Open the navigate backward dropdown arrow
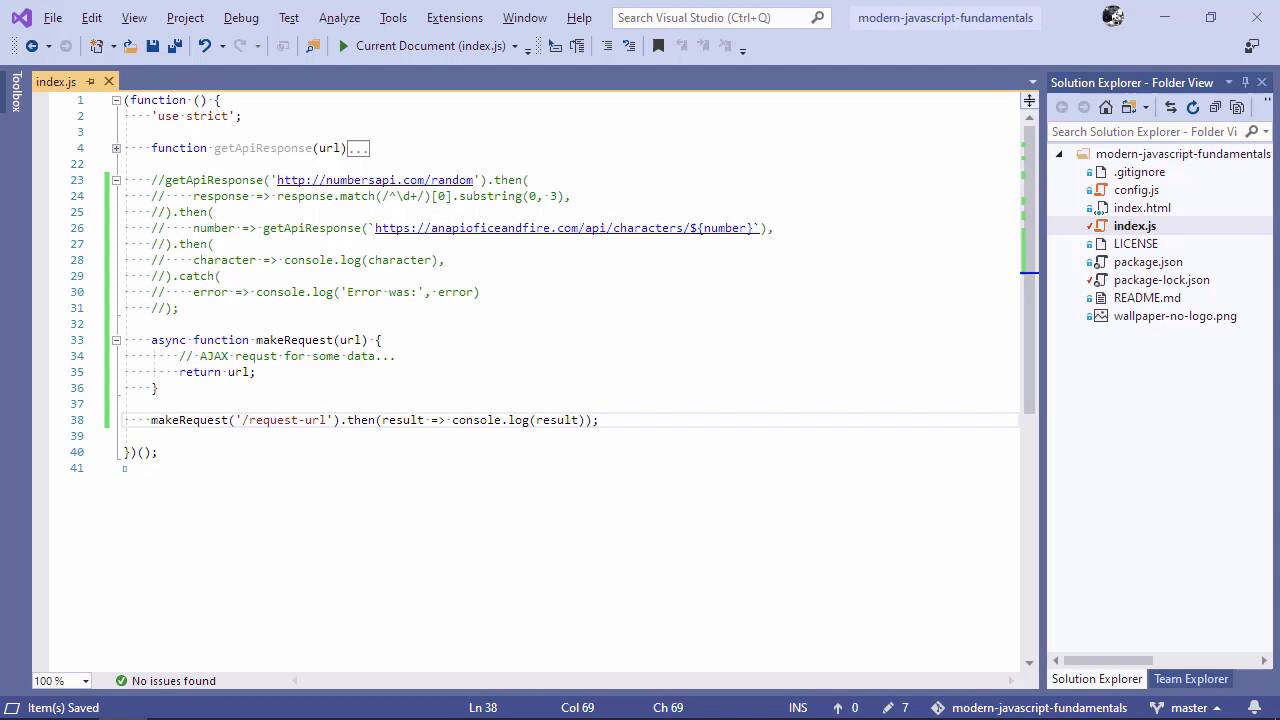1280x720 pixels. pyautogui.click(x=48, y=46)
